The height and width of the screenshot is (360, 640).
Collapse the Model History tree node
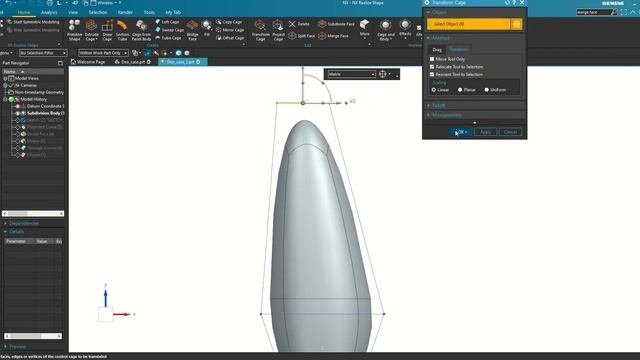[5, 99]
